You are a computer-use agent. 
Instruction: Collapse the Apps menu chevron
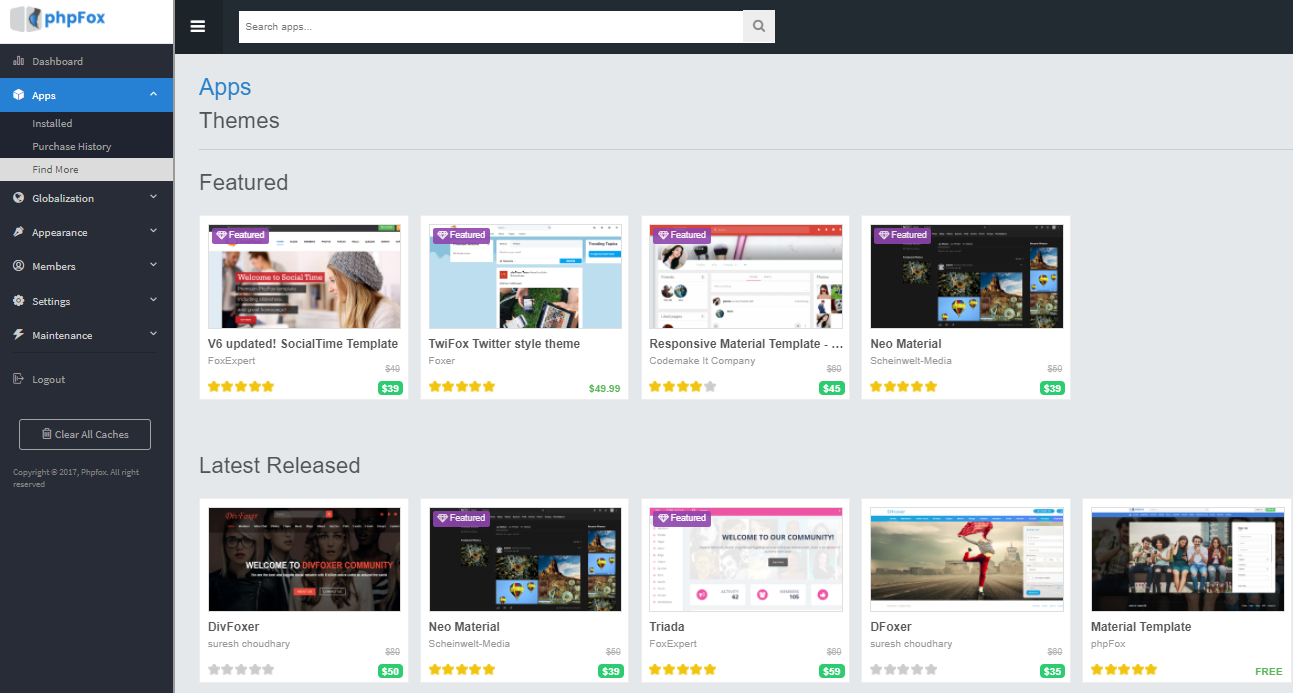point(153,94)
